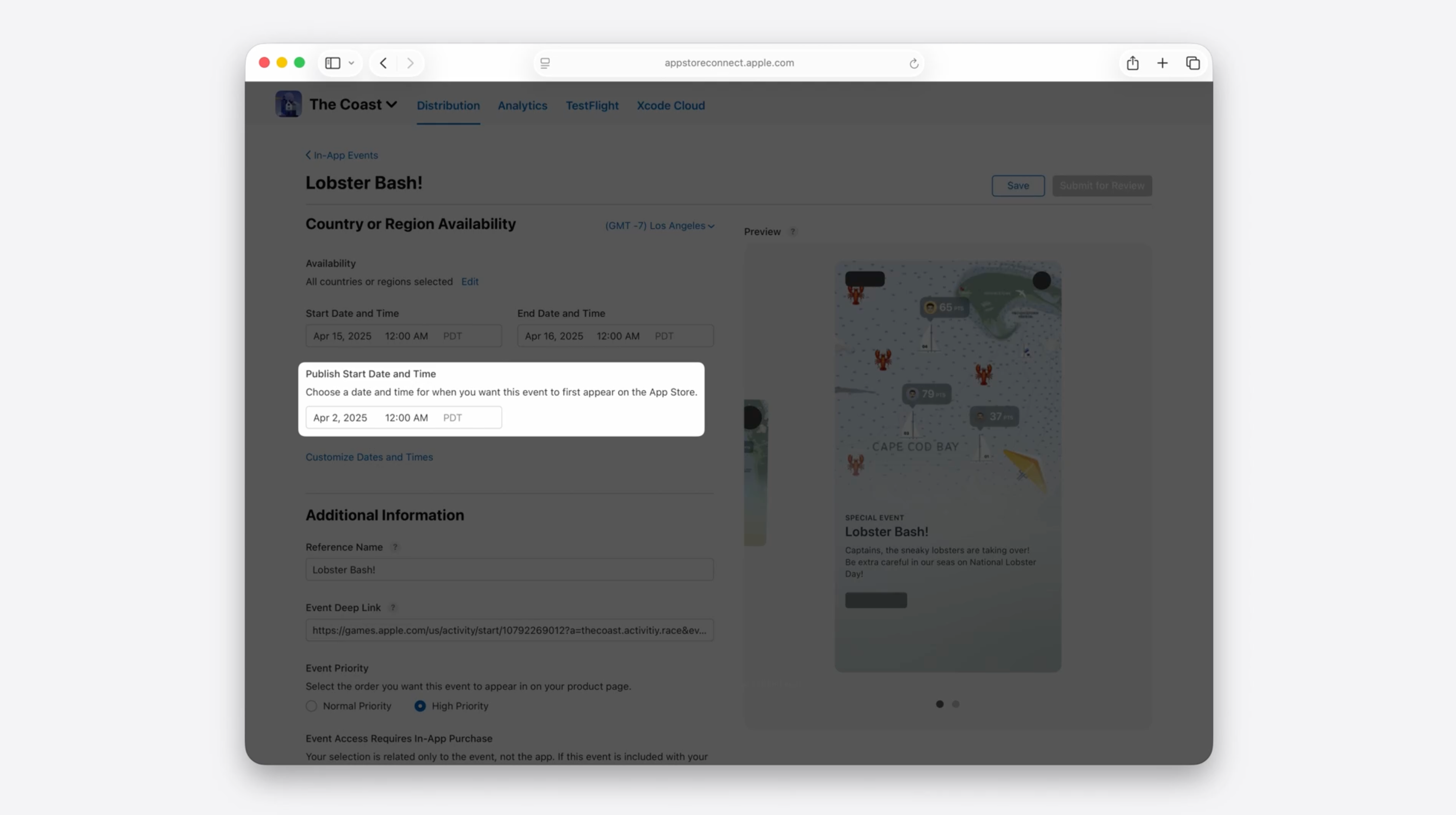Open a new tab with the plus icon
This screenshot has height=815, width=1456.
point(1162,63)
